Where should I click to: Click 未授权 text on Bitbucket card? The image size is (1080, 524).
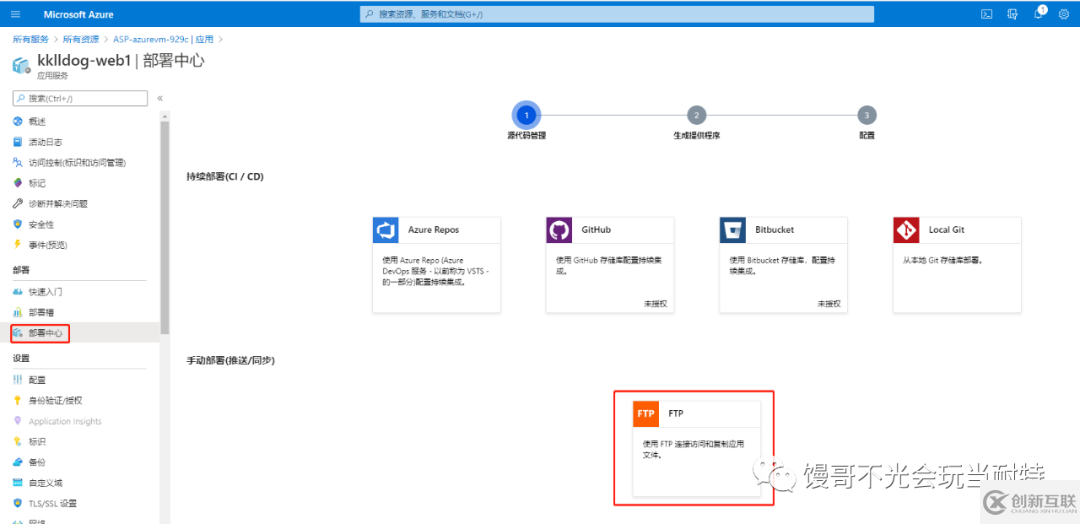click(x=829, y=304)
